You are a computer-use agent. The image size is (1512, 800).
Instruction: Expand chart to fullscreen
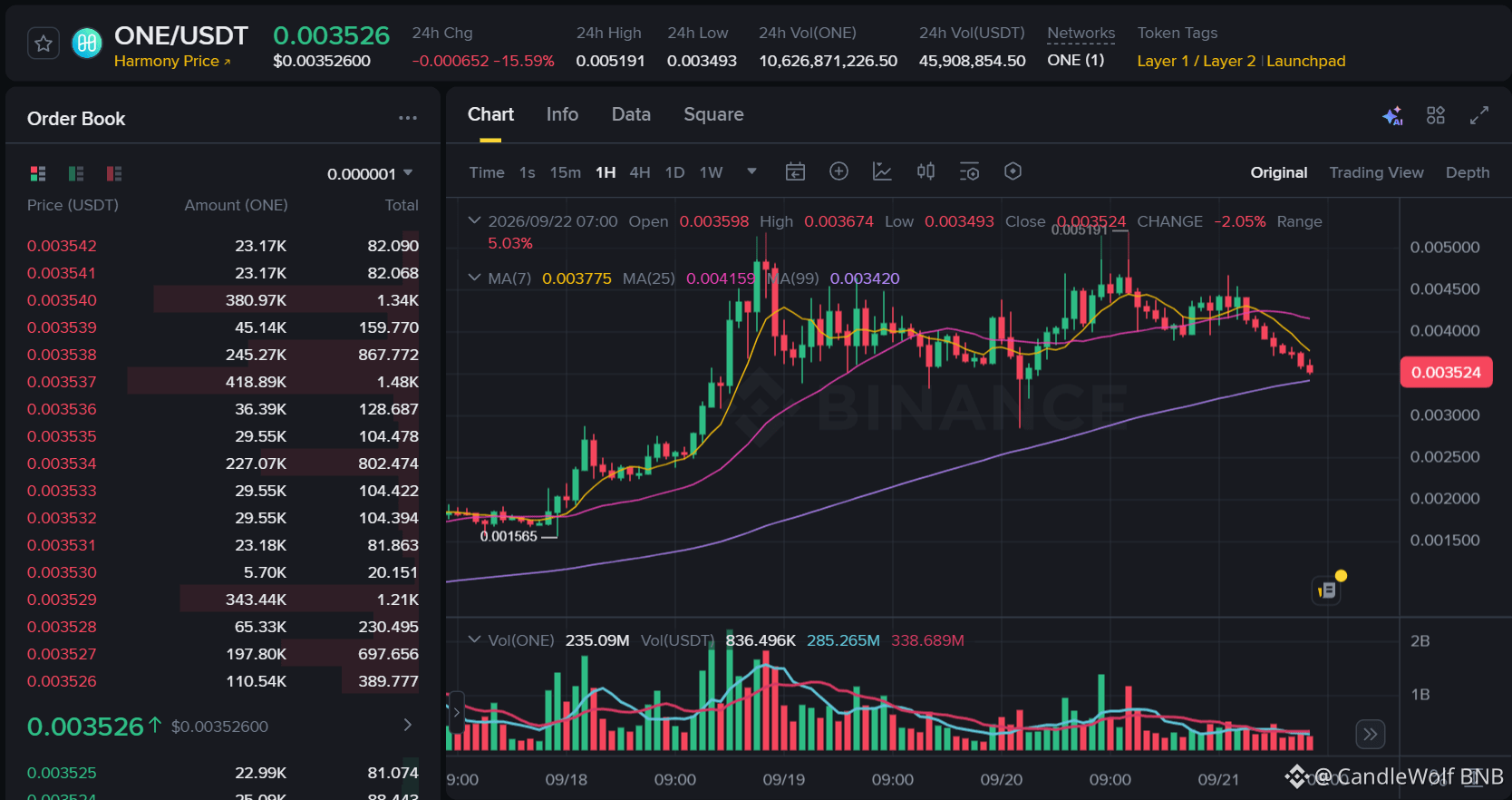click(x=1479, y=115)
